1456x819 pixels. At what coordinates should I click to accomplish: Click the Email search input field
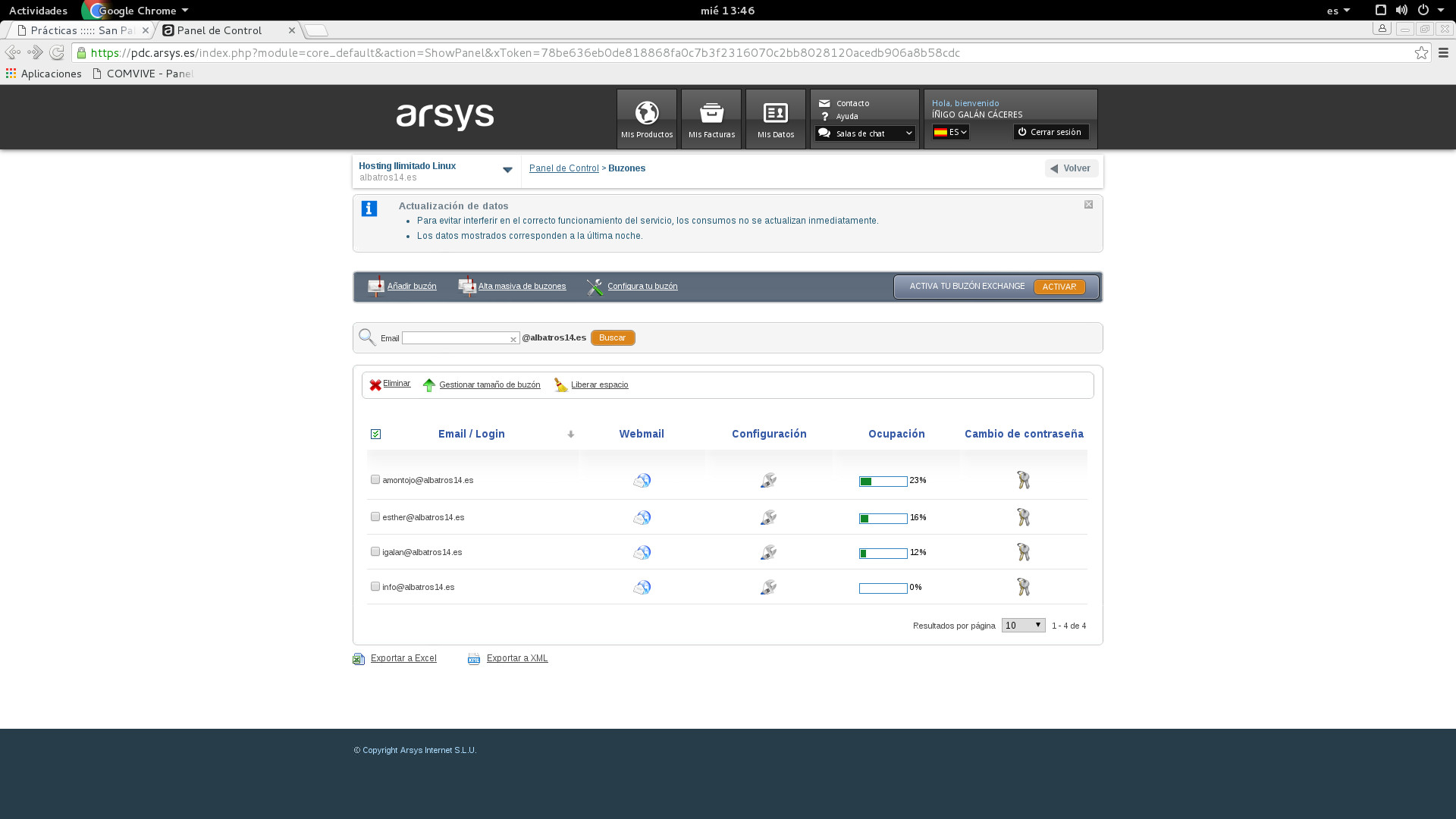pos(456,338)
